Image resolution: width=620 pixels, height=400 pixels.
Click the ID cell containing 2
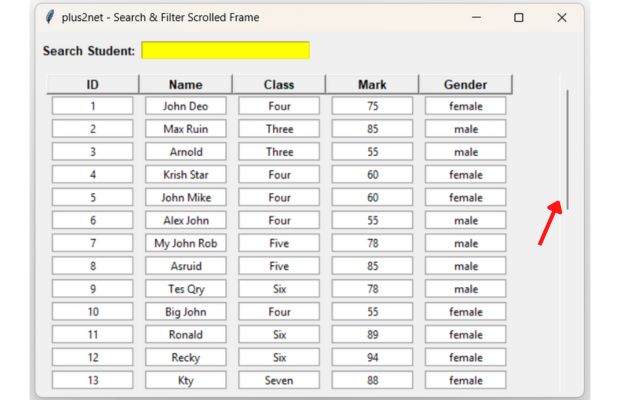(93, 129)
